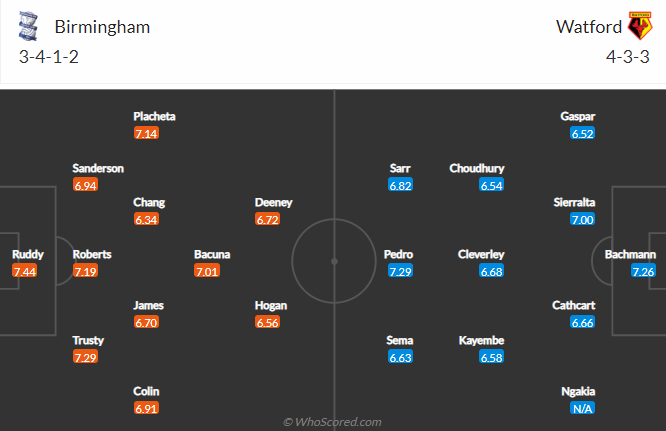Click the WhoScored.com copyright watermark

pyautogui.click(x=333, y=422)
